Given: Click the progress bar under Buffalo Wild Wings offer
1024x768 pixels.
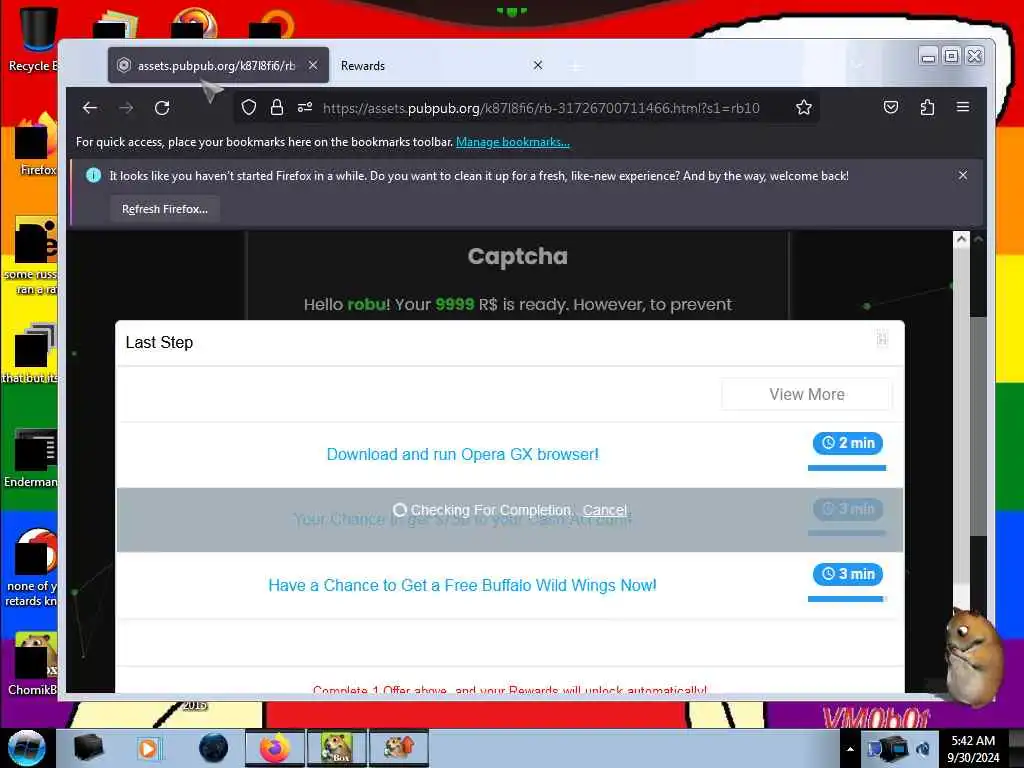Looking at the screenshot, I should coord(847,599).
